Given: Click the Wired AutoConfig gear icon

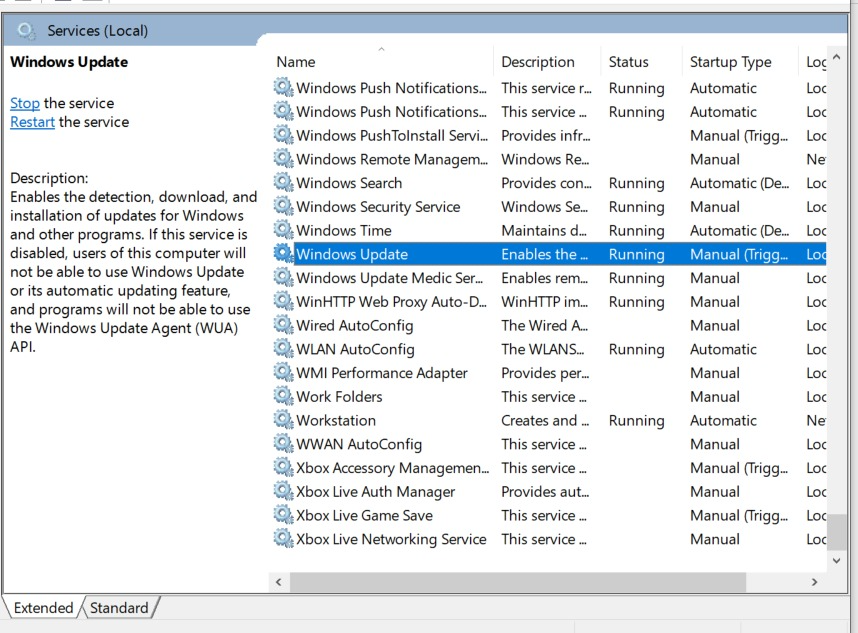Looking at the screenshot, I should [x=284, y=326].
